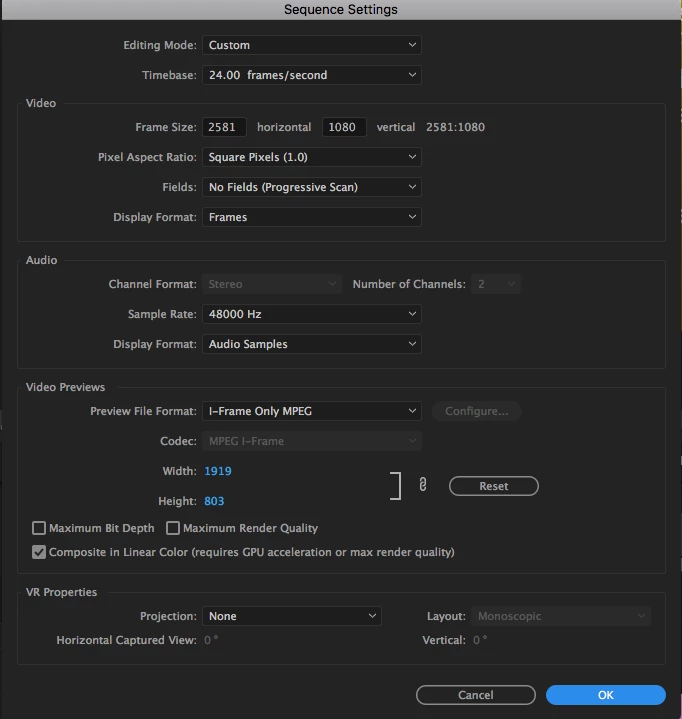Click the Layout Monoscopic dropdown

pos(561,616)
